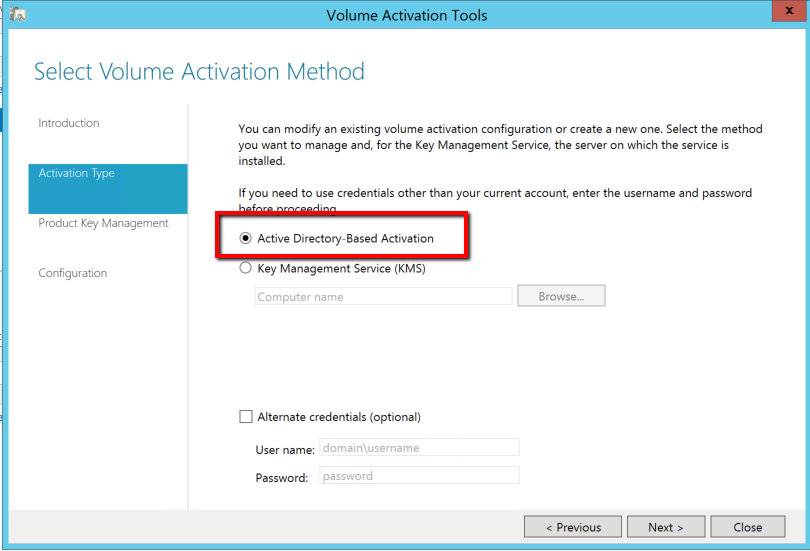The image size is (810, 551).
Task: Jump to the Configuration step
Action: tap(73, 273)
